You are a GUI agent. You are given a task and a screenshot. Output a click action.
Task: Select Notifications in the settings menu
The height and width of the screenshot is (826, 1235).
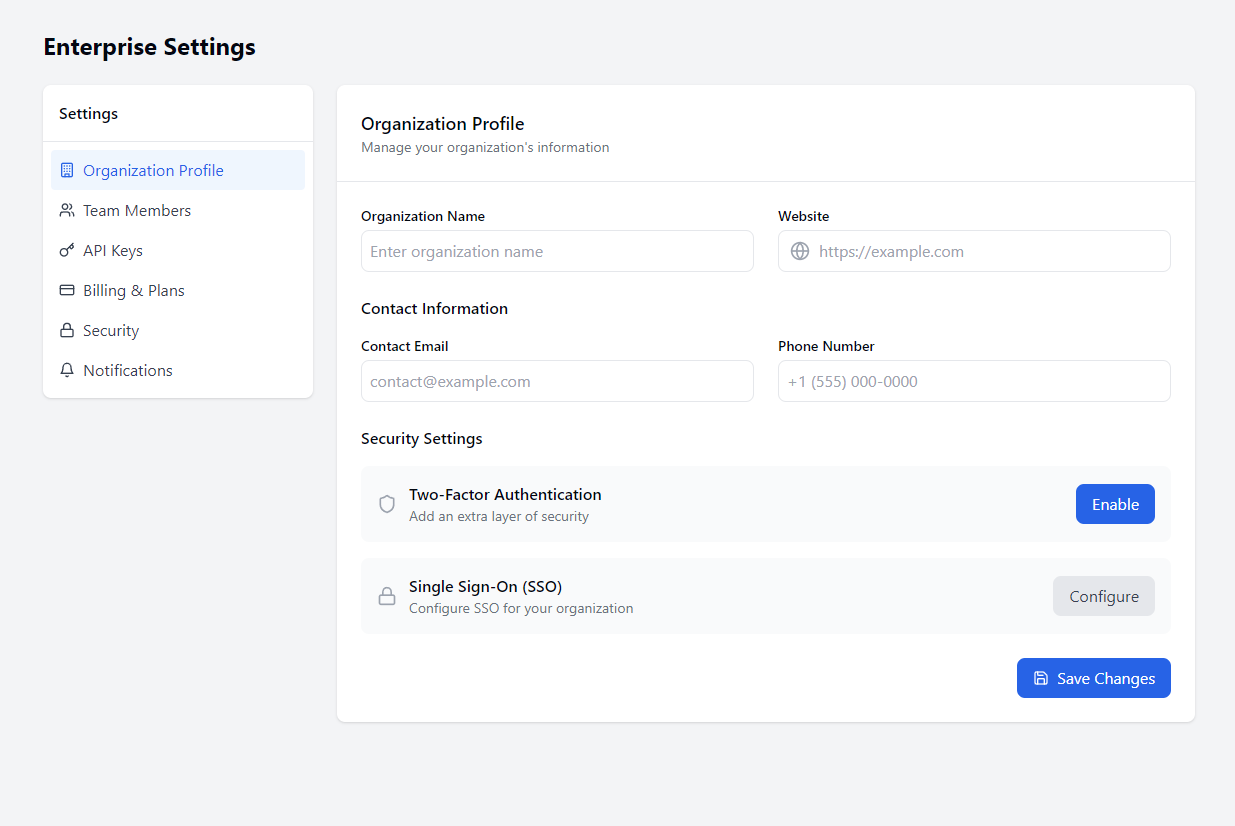(x=128, y=370)
